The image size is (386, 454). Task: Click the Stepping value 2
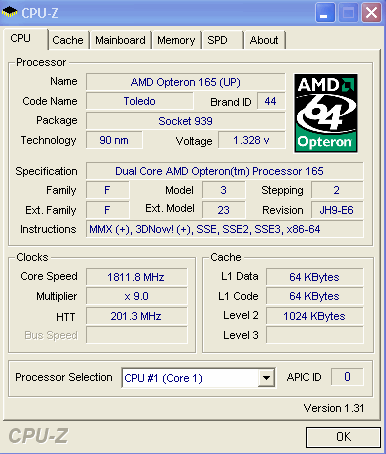337,190
